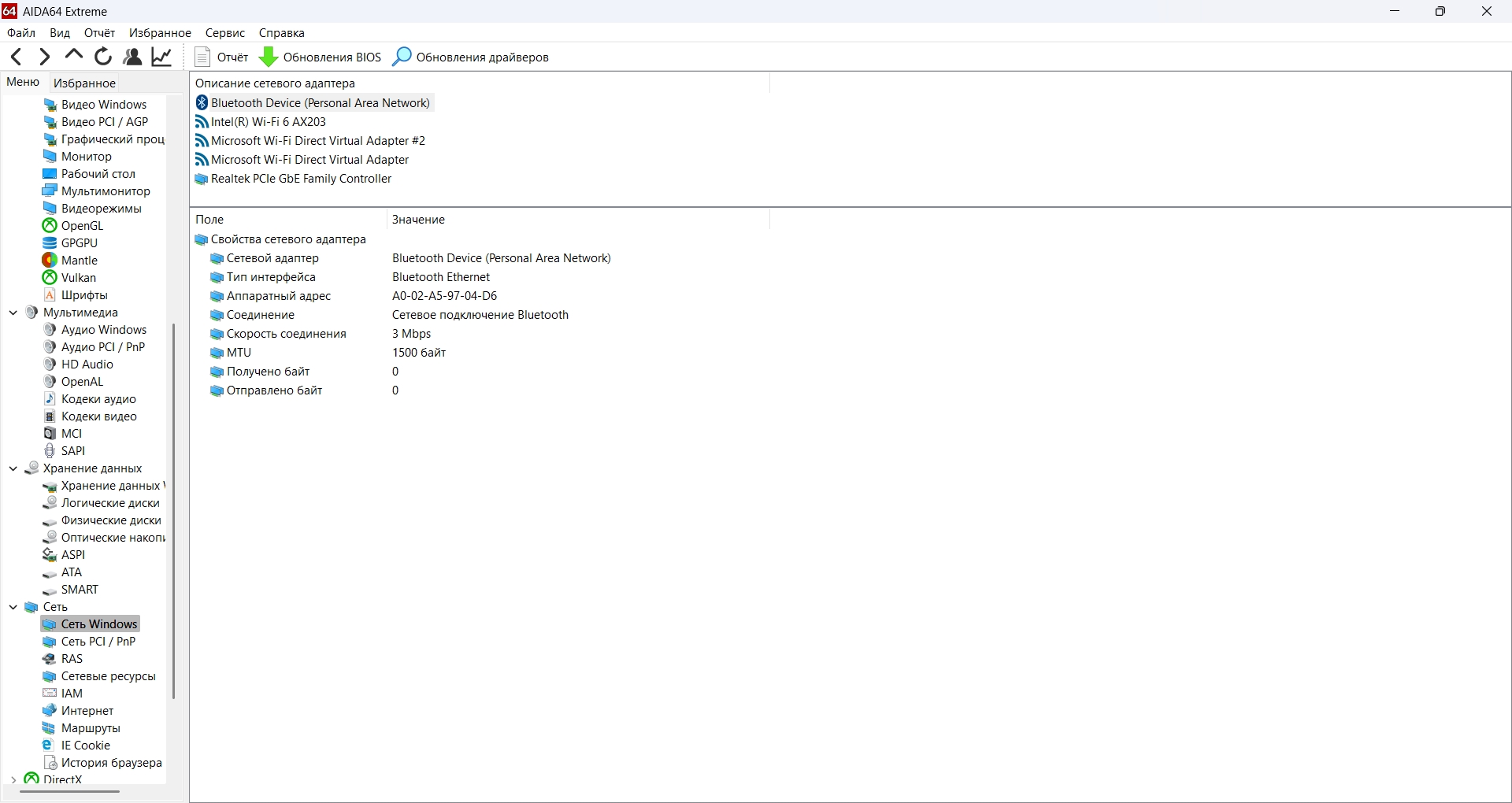Switch to the Меню tab
Image resolution: width=1512 pixels, height=803 pixels.
coord(23,82)
